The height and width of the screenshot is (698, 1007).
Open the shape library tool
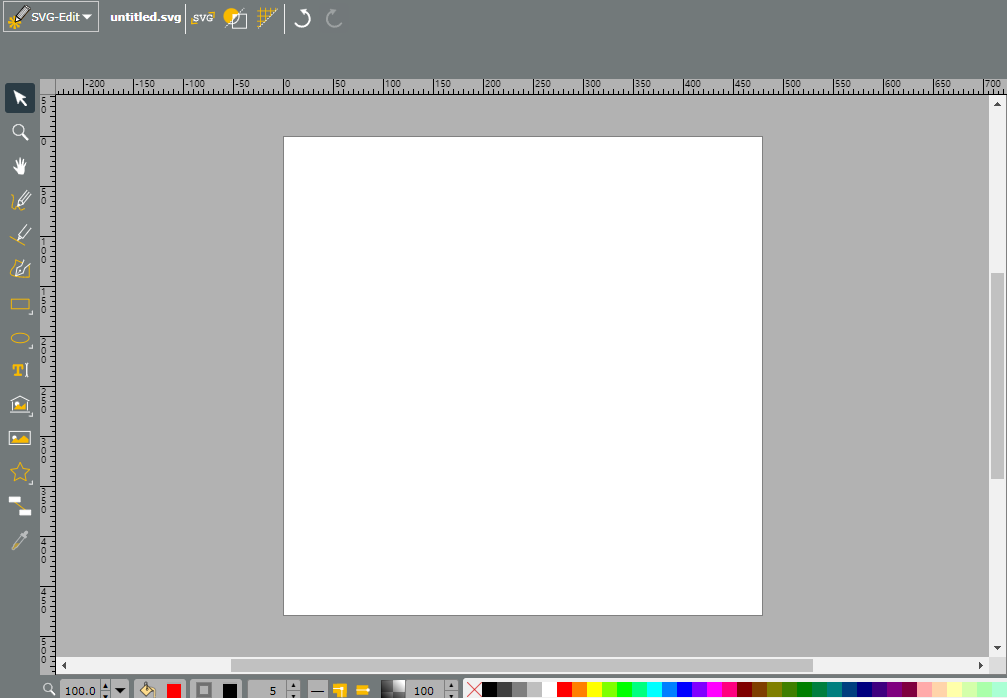click(20, 405)
